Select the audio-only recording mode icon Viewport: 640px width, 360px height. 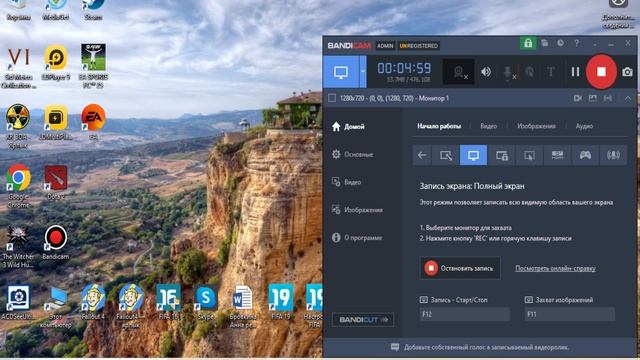tap(613, 155)
